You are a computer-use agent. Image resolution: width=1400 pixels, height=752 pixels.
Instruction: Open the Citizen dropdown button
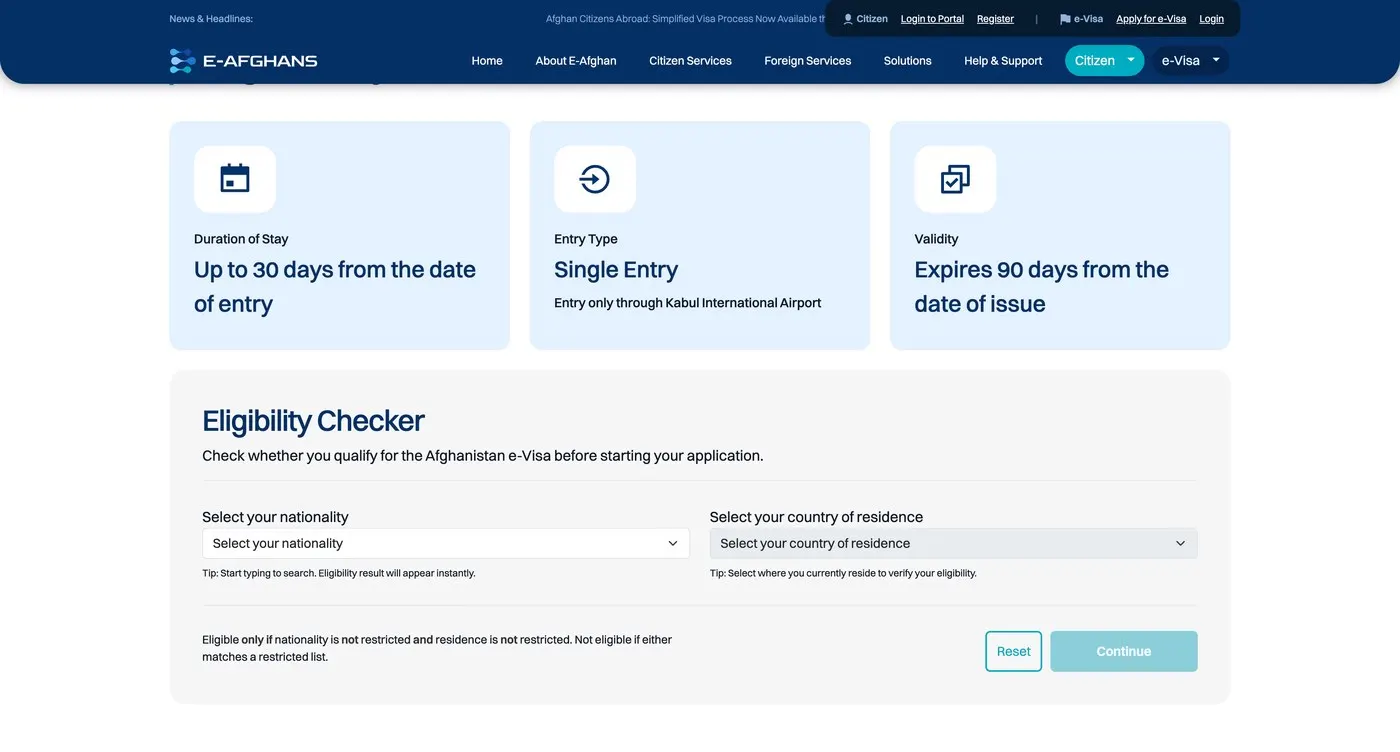click(1104, 61)
